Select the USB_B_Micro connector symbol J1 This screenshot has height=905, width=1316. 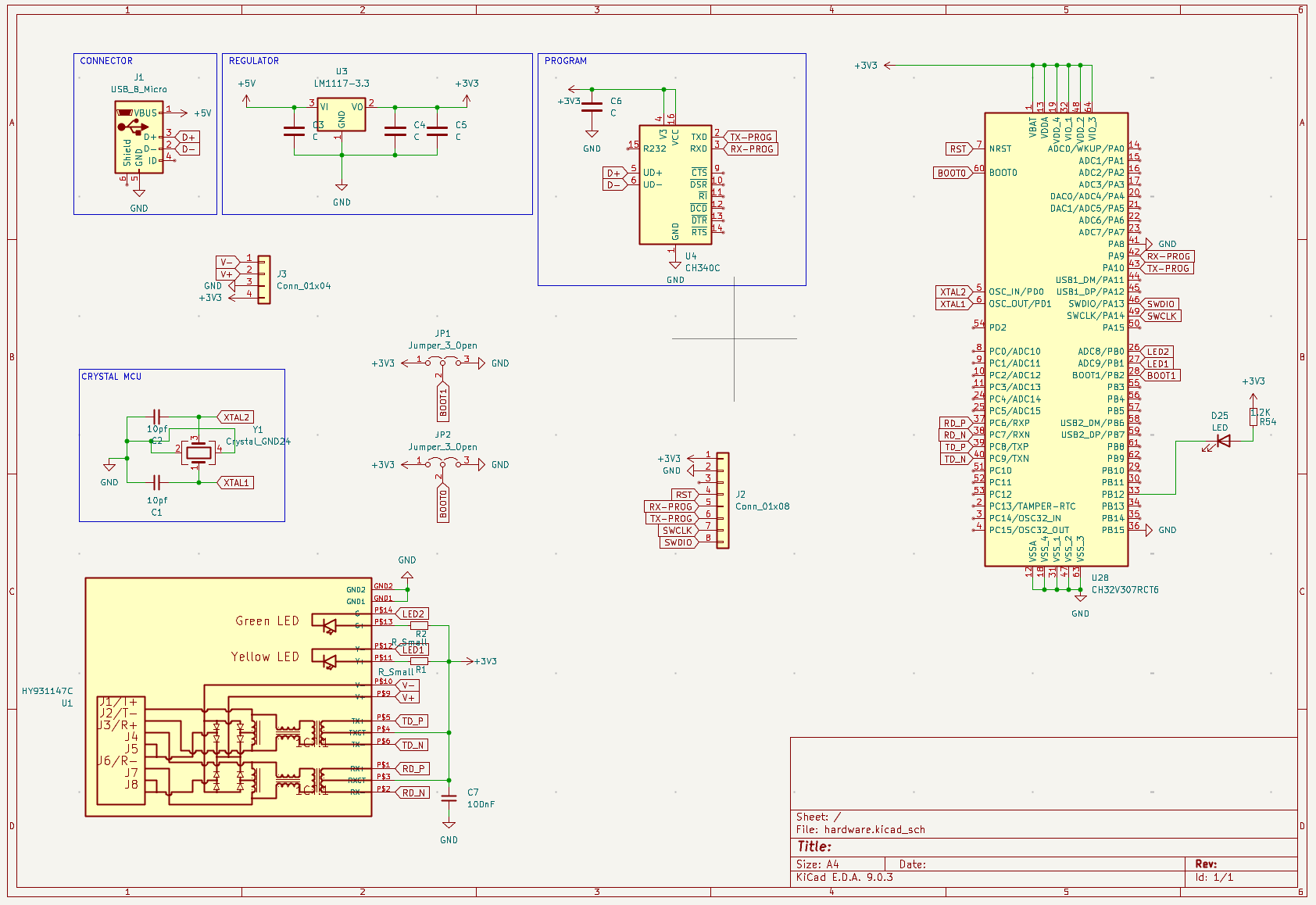[139, 137]
